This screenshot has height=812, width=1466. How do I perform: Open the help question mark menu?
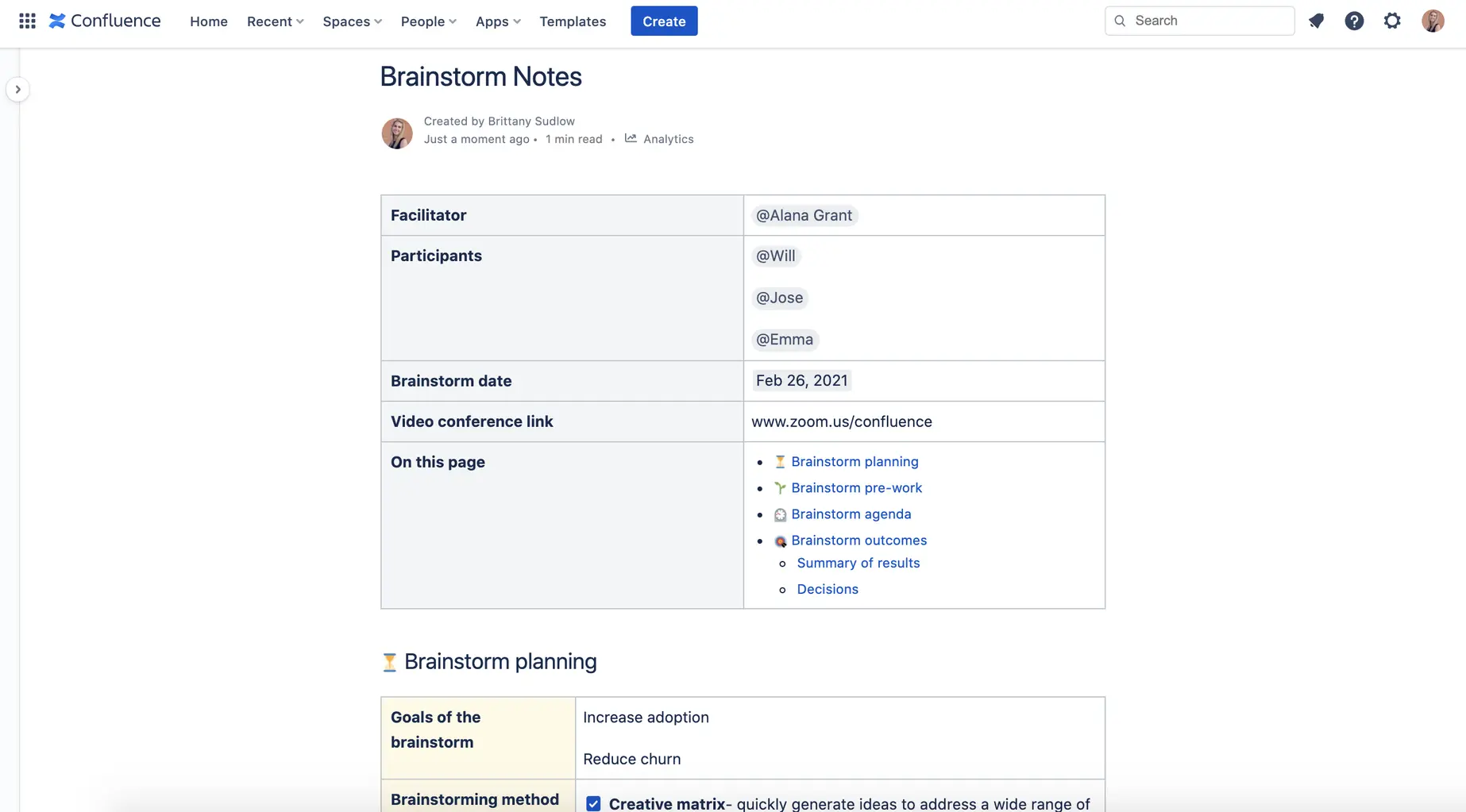point(1354,21)
